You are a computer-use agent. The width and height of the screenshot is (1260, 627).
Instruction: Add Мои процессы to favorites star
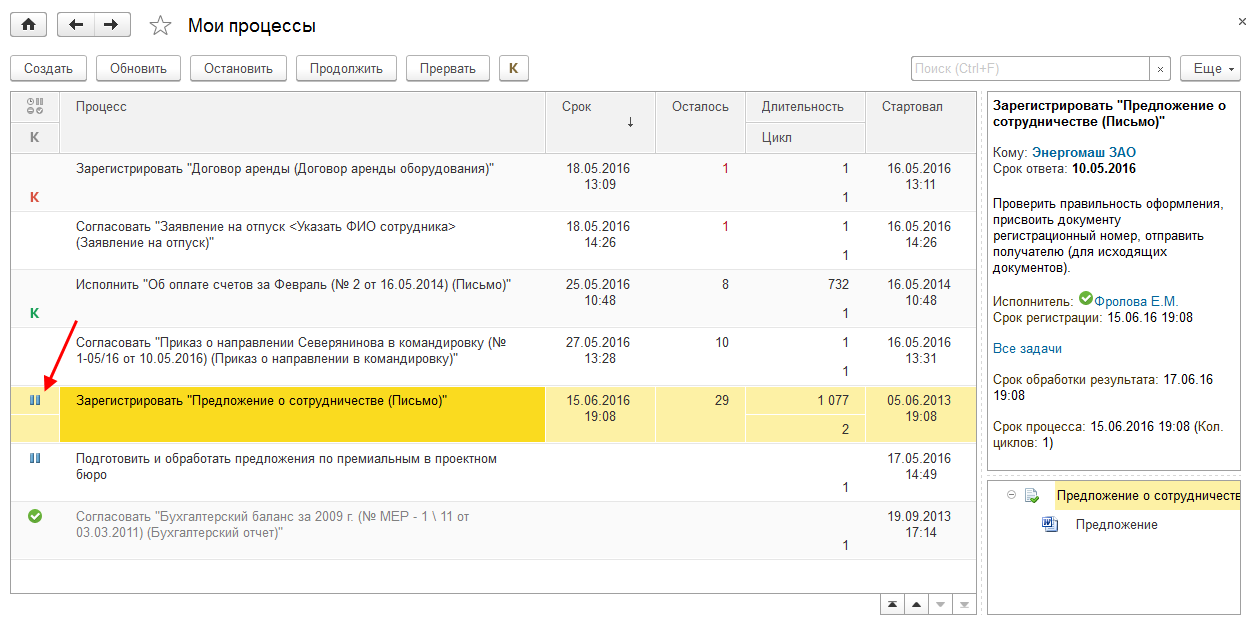(160, 26)
